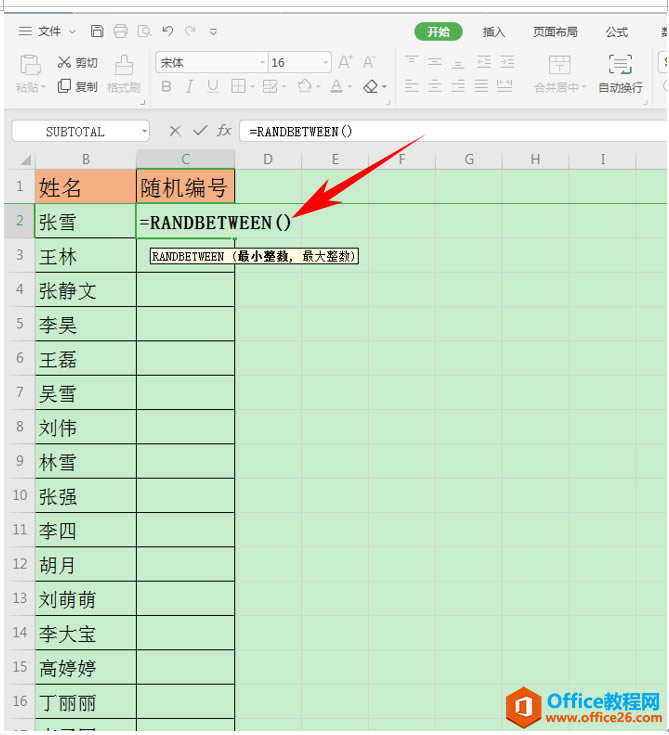Click the fill color bucket icon
669x735 pixels.
pos(304,86)
